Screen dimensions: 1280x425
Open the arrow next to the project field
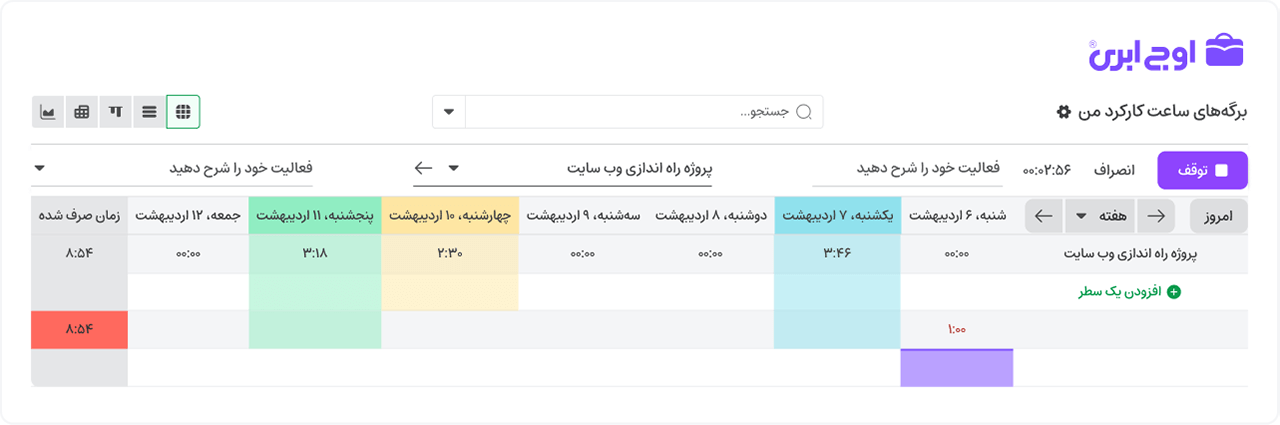point(423,168)
